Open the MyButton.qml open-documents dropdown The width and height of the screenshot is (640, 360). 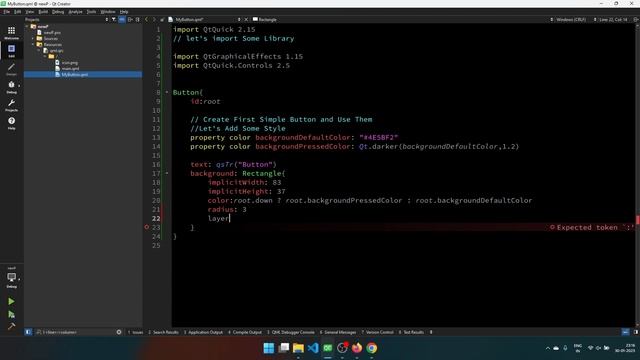tap(239, 19)
